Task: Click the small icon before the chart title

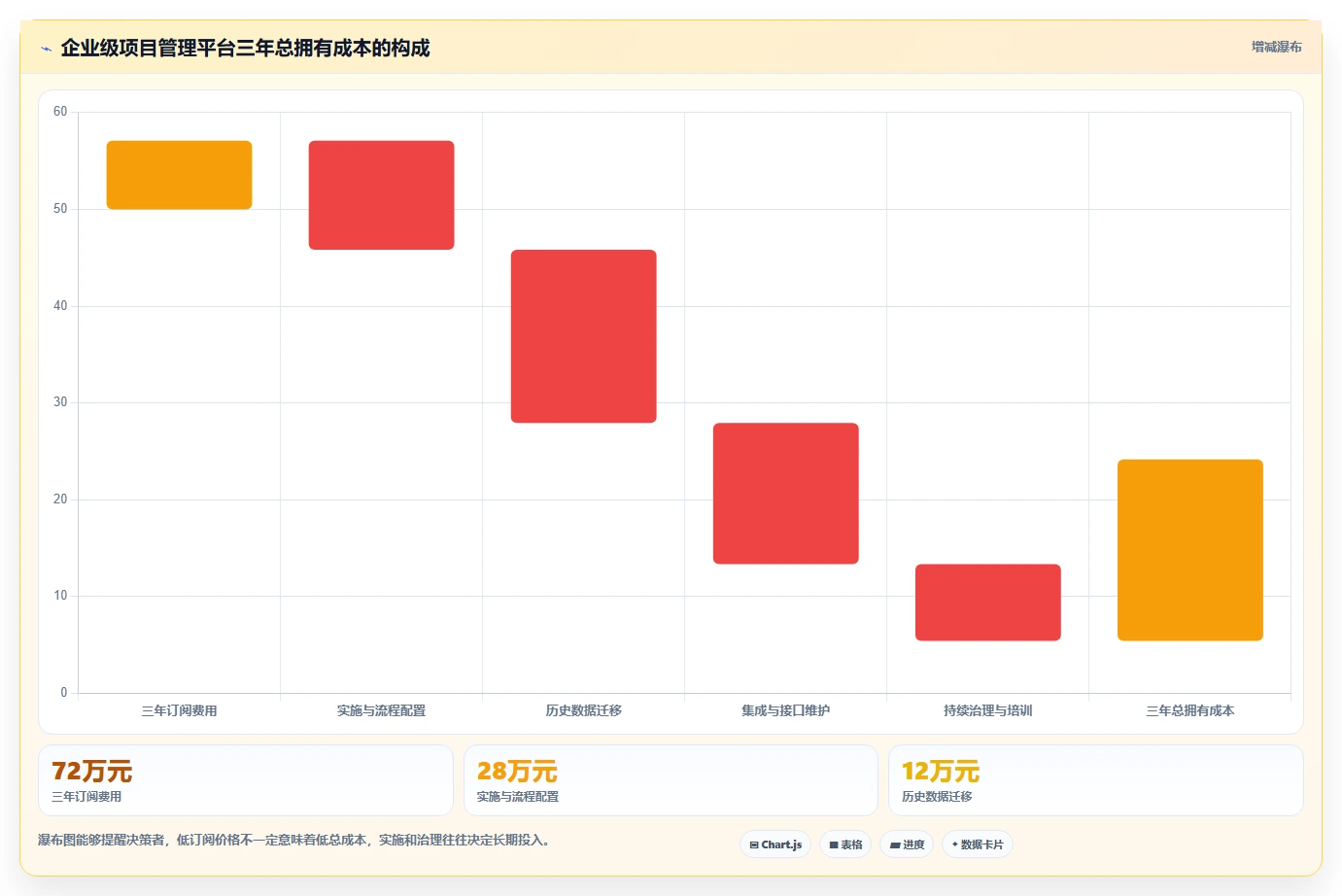Action: 46,49
